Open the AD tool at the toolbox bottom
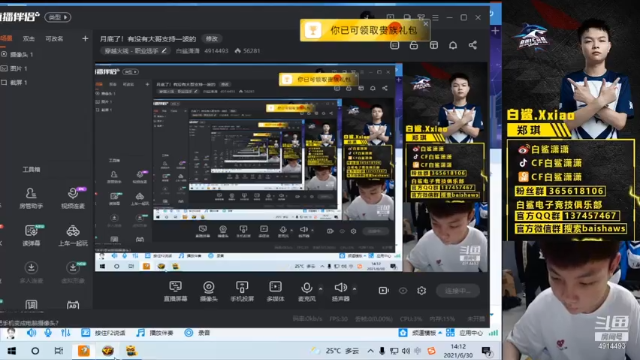Viewport: 640px width, 360px height. pos(73,304)
